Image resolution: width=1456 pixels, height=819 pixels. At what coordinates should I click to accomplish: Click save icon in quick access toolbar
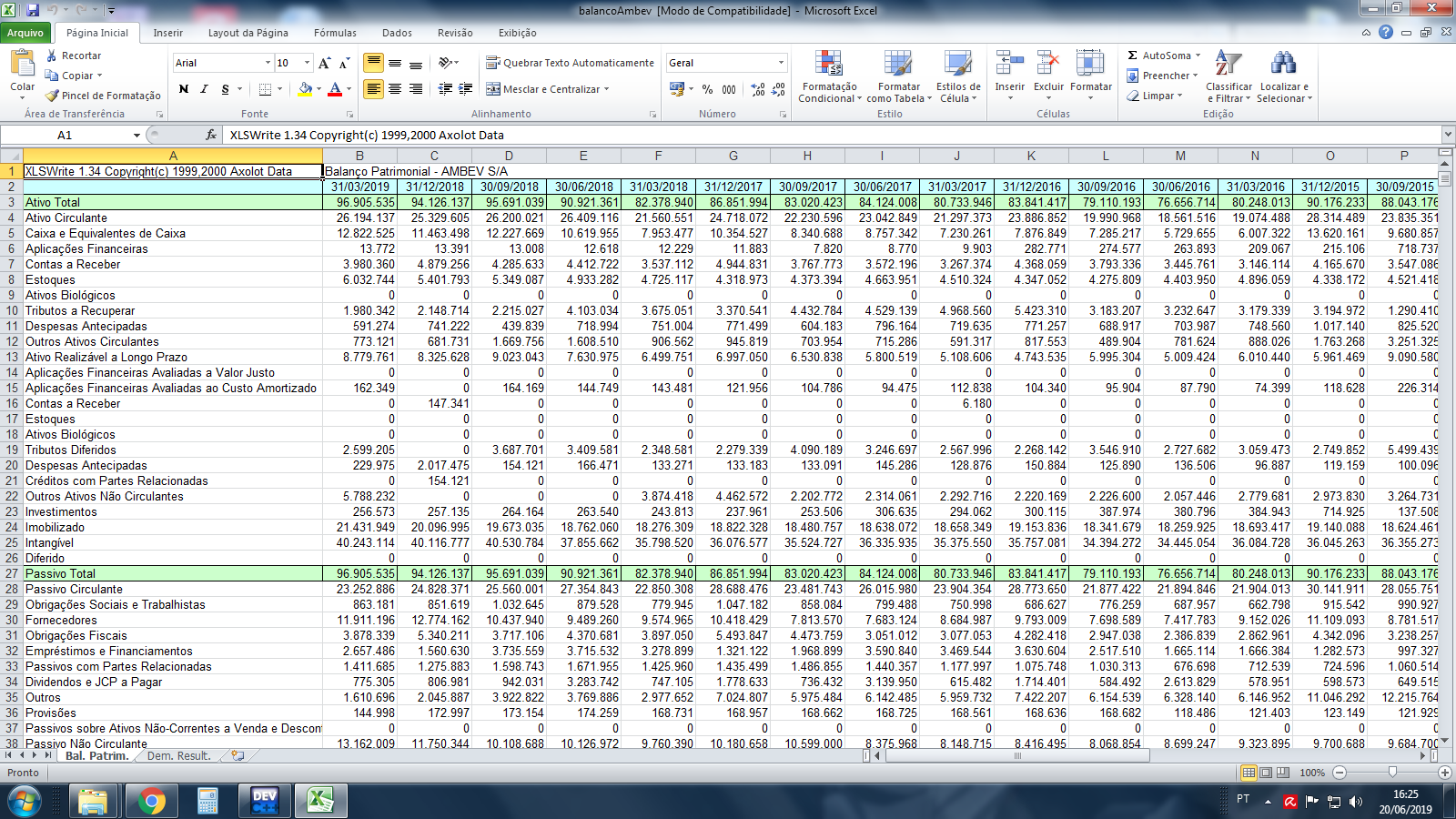tap(33, 10)
